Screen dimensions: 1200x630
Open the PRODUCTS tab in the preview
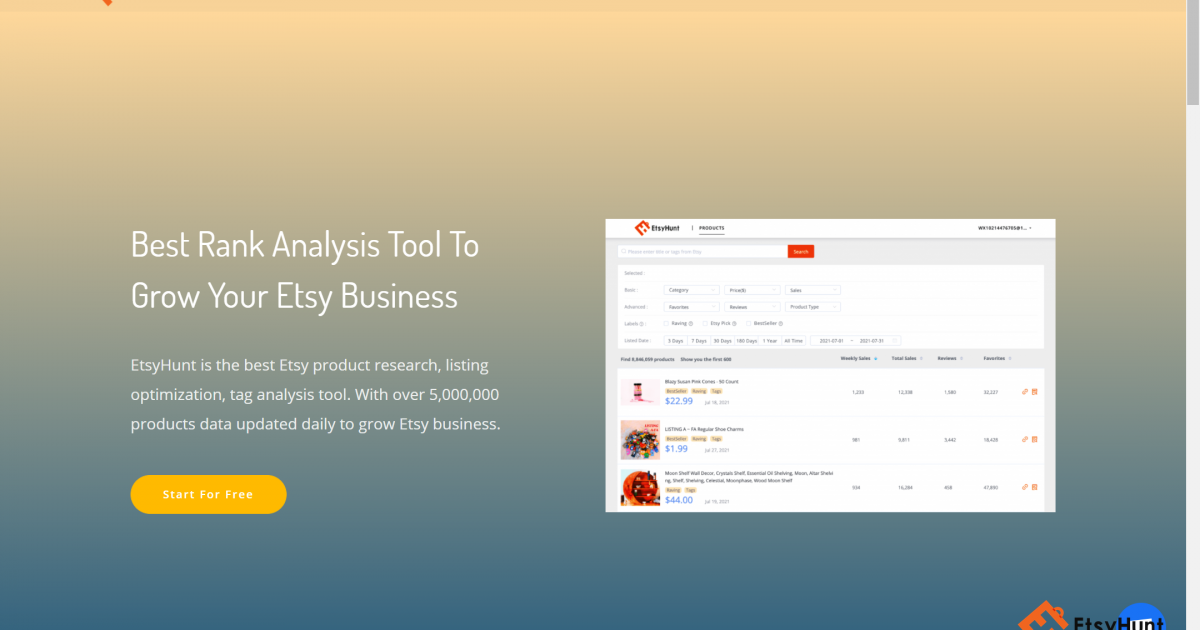click(712, 228)
